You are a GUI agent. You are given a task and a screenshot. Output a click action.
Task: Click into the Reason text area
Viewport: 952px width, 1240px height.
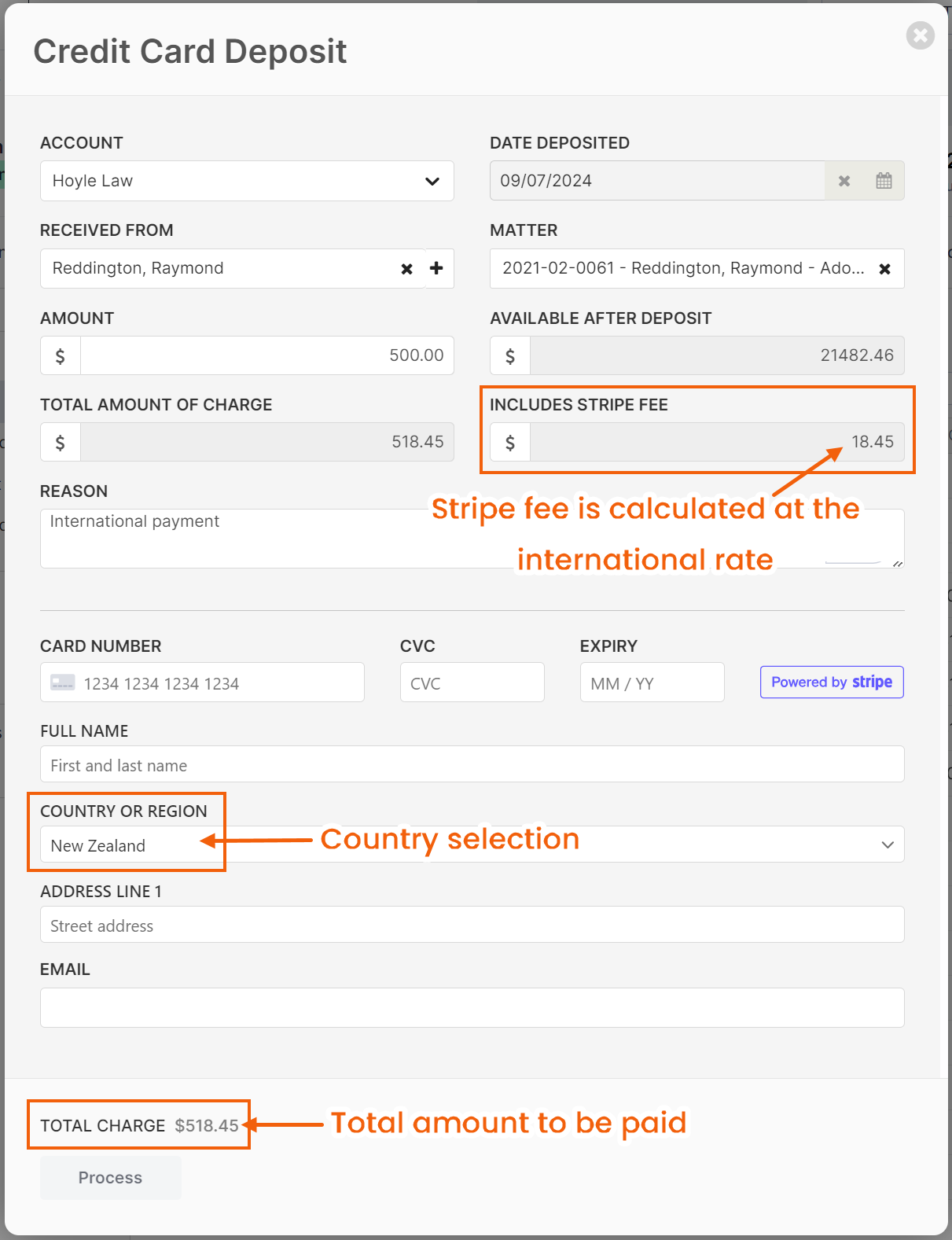472,539
